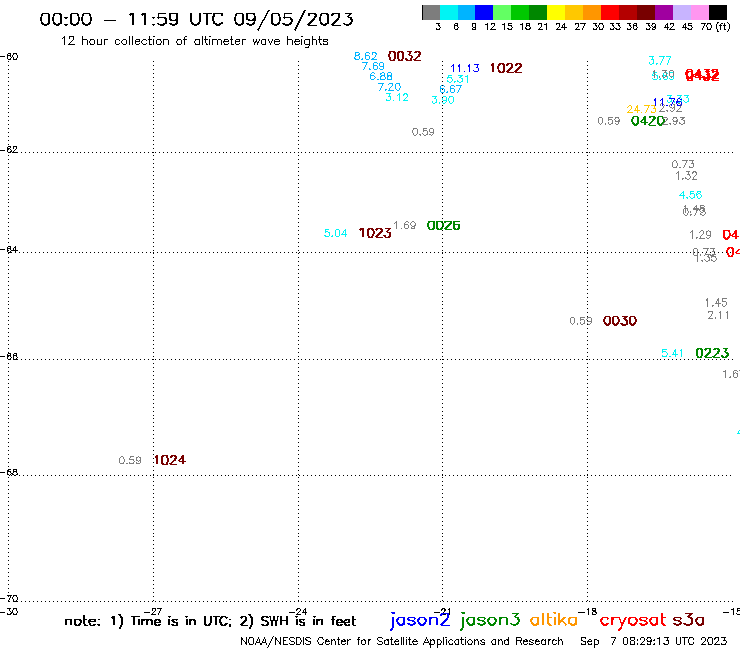Click the timestamp label 1024
The width and height of the screenshot is (740, 650).
point(170,460)
